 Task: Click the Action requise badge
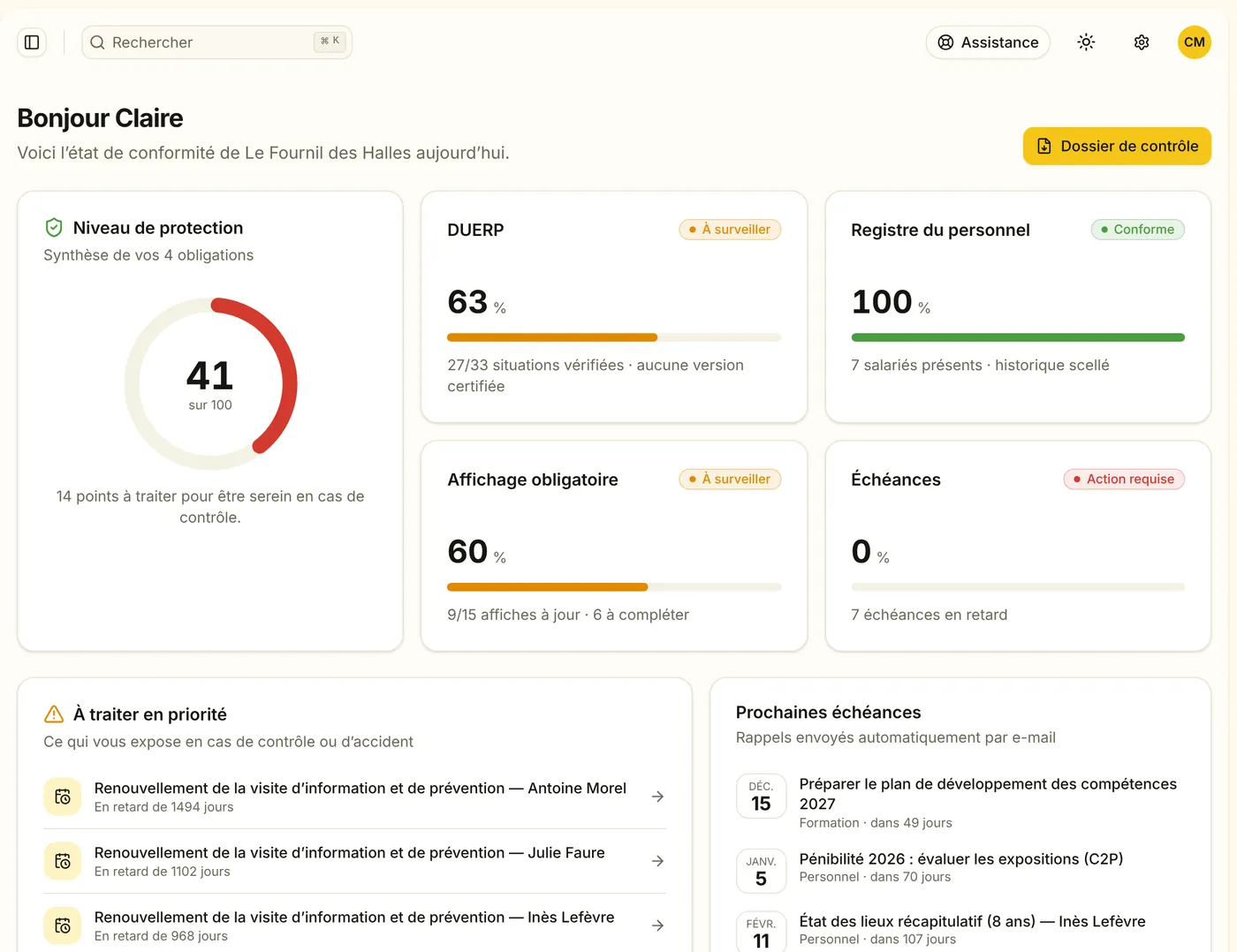[x=1124, y=480]
